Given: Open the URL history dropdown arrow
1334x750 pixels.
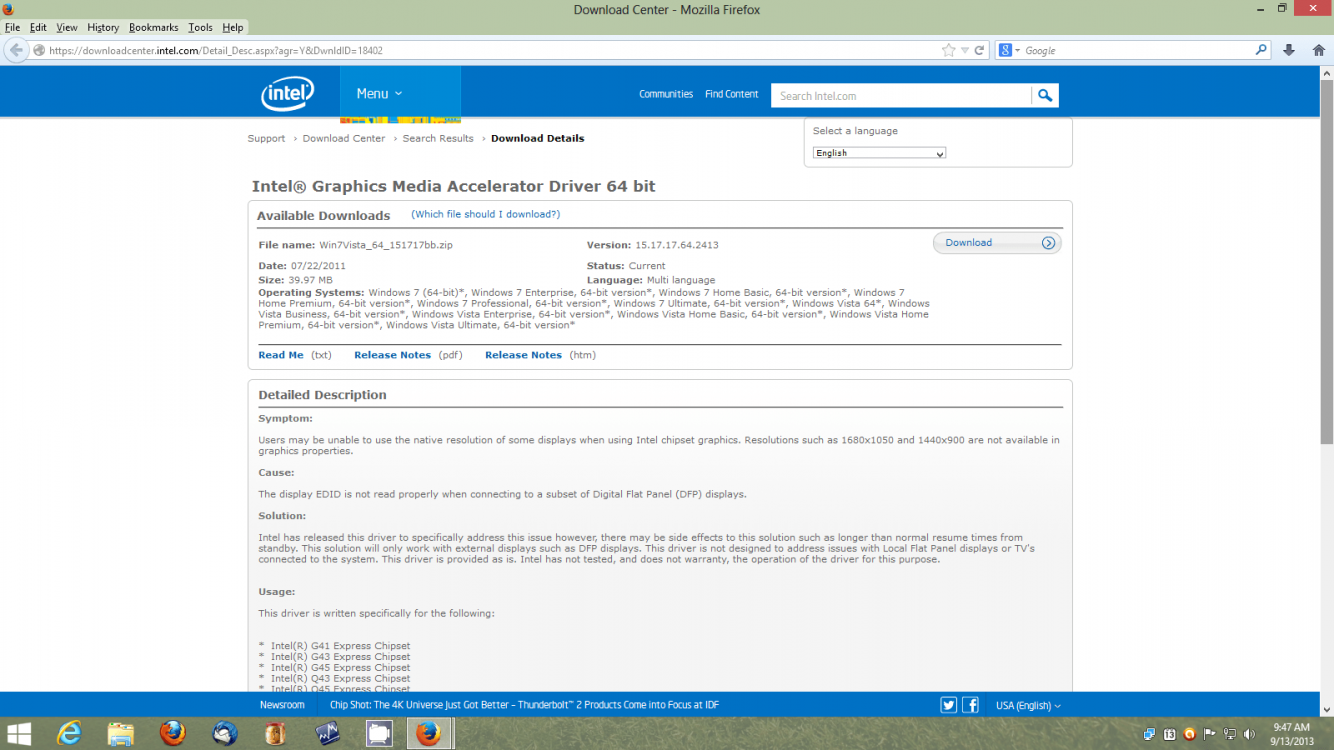Looking at the screenshot, I should click(965, 50).
